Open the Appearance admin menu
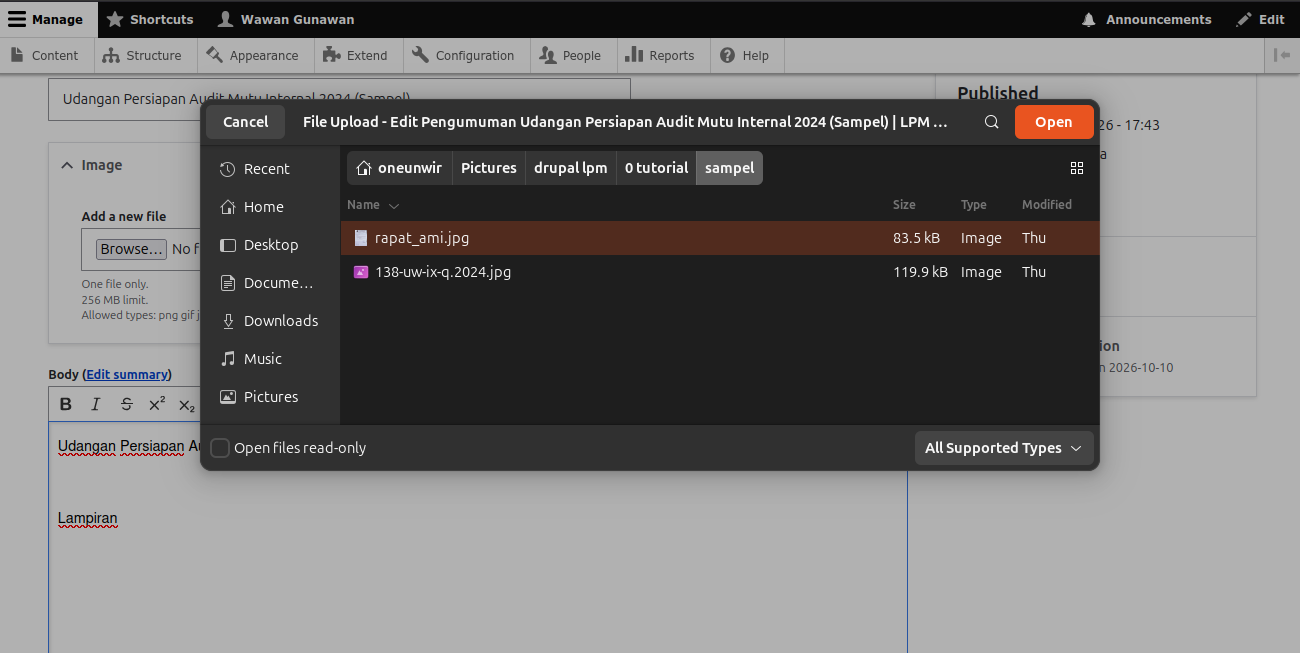1300x653 pixels. [x=255, y=55]
